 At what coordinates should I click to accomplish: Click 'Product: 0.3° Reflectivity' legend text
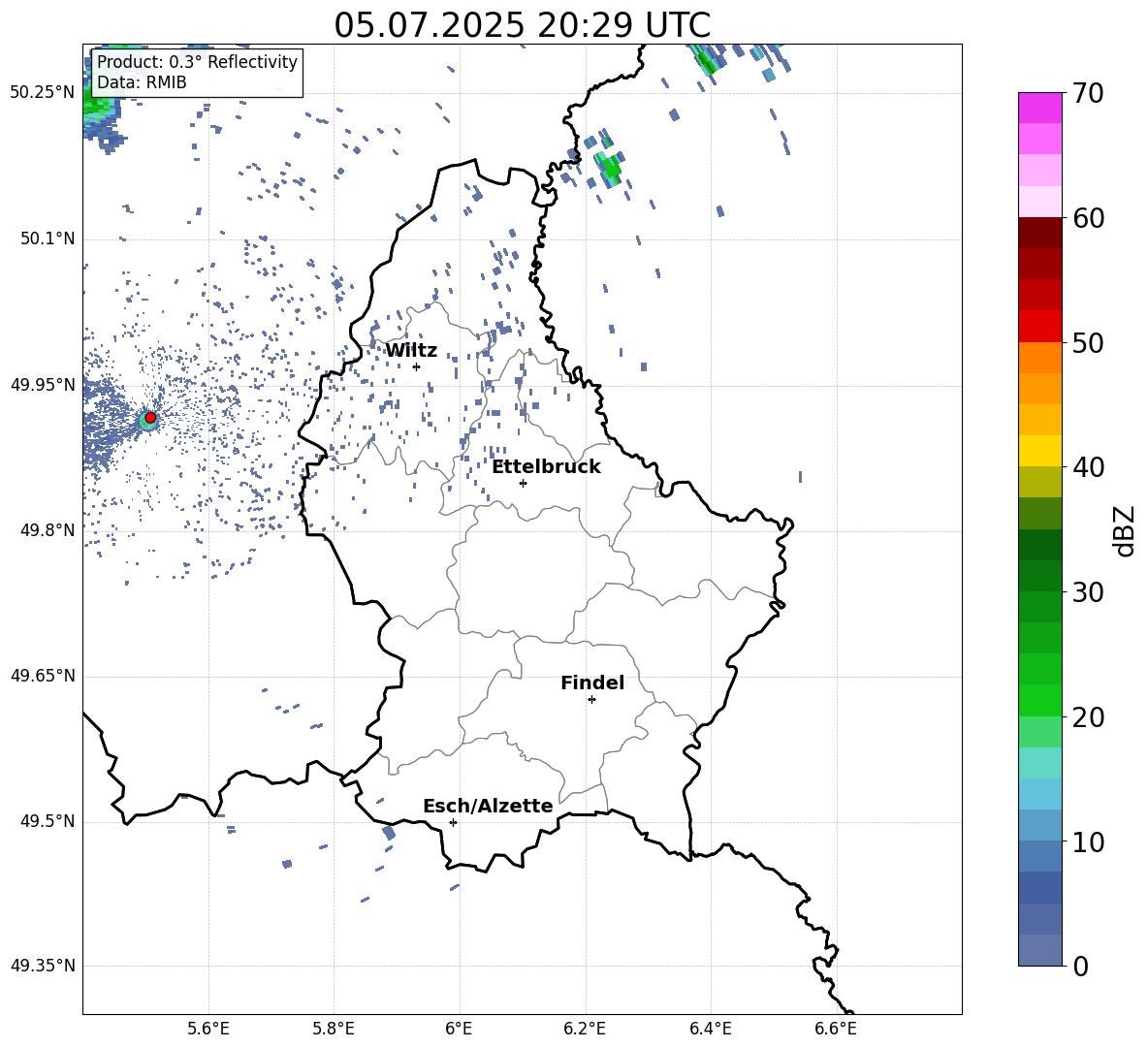[x=197, y=62]
